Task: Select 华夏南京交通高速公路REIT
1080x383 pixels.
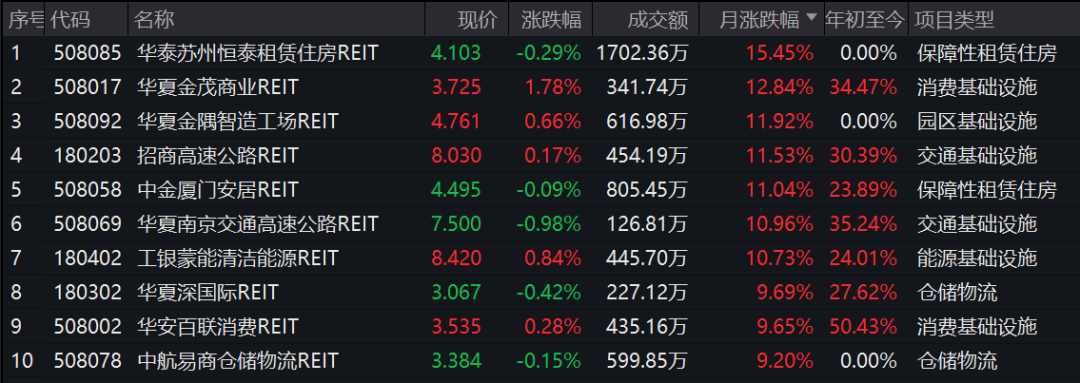Action: coord(540,224)
